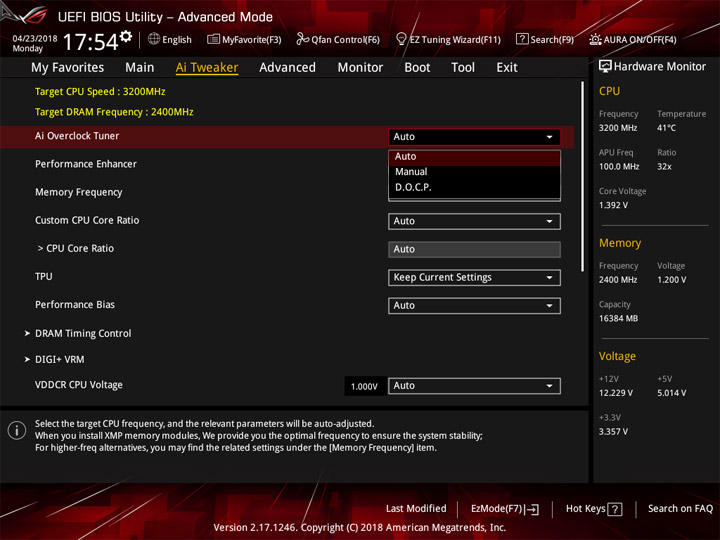The height and width of the screenshot is (540, 720).
Task: Switch to the Main tab
Action: tap(140, 68)
